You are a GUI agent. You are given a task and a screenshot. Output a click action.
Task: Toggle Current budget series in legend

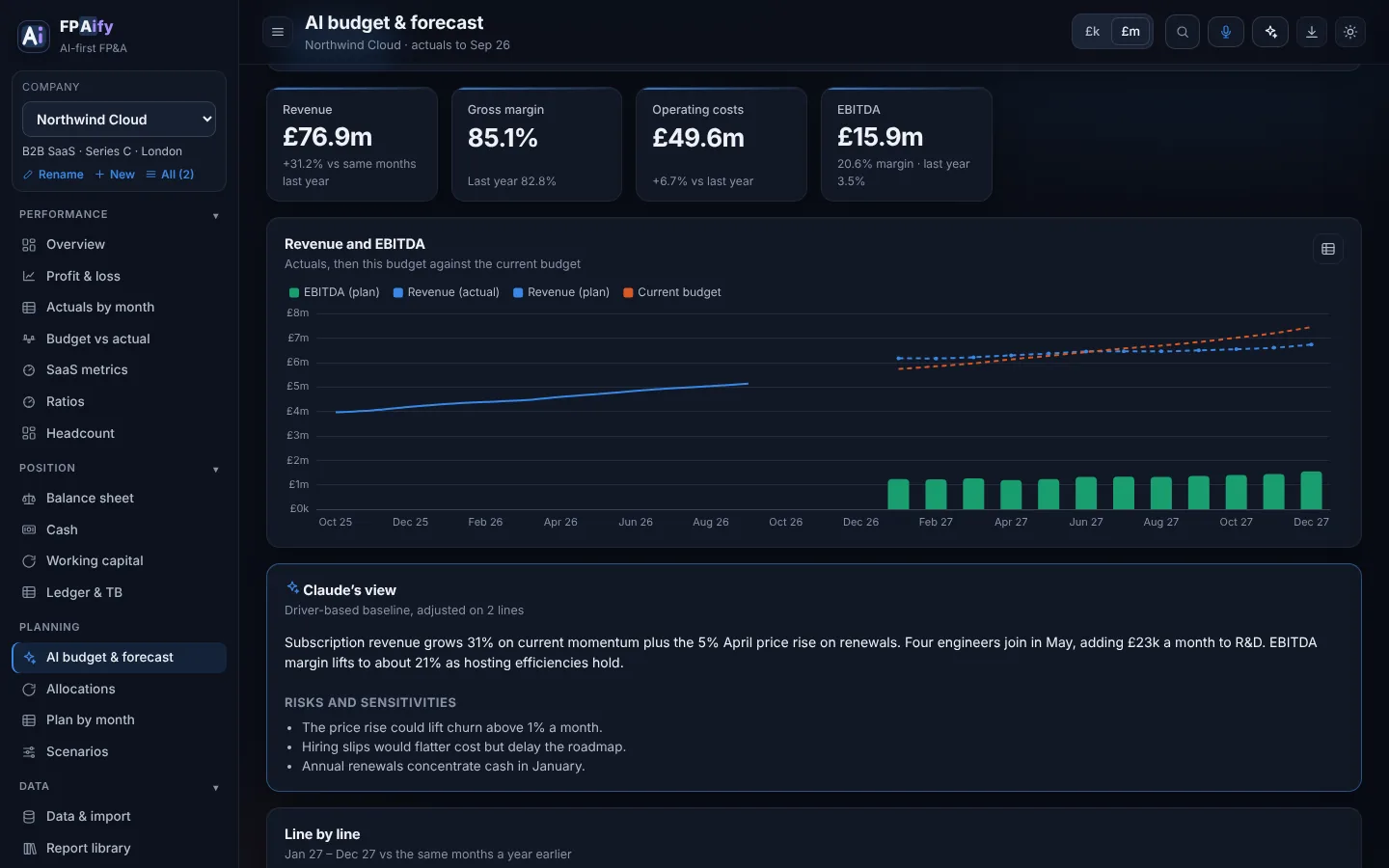pos(672,292)
